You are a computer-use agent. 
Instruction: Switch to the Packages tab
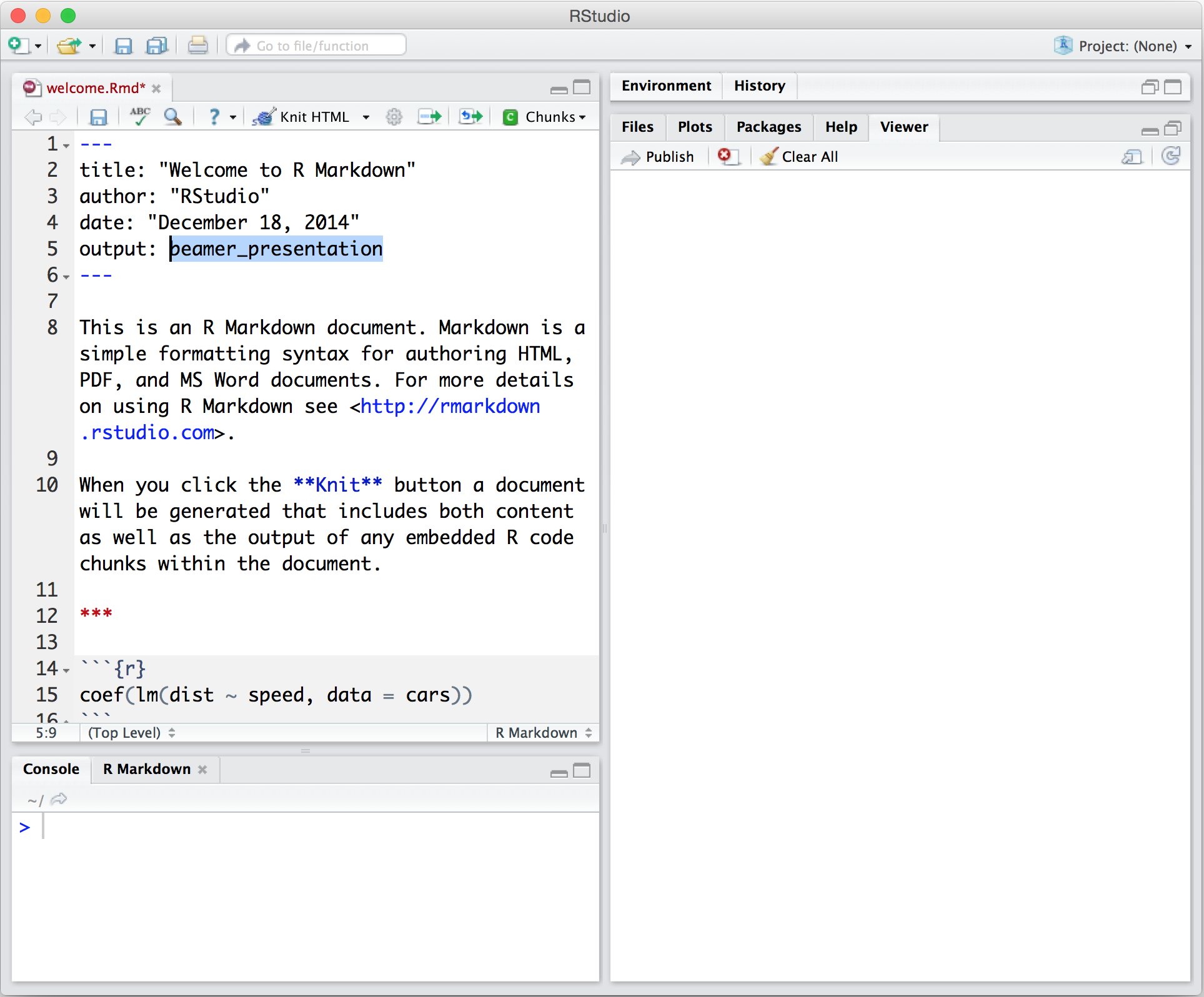tap(768, 127)
